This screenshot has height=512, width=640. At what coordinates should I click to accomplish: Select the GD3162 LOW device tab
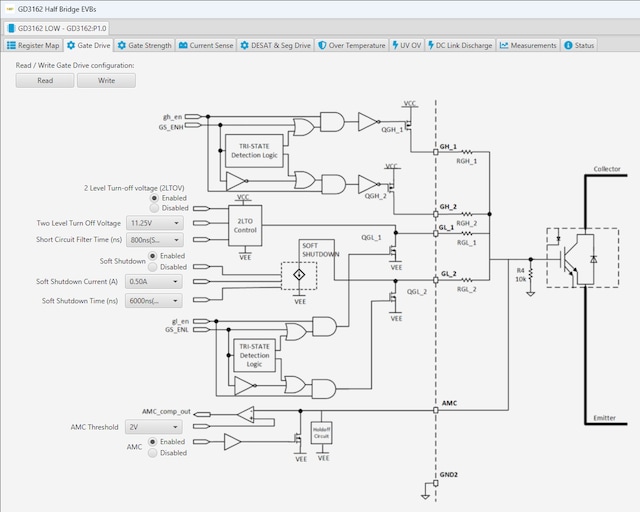click(x=61, y=28)
